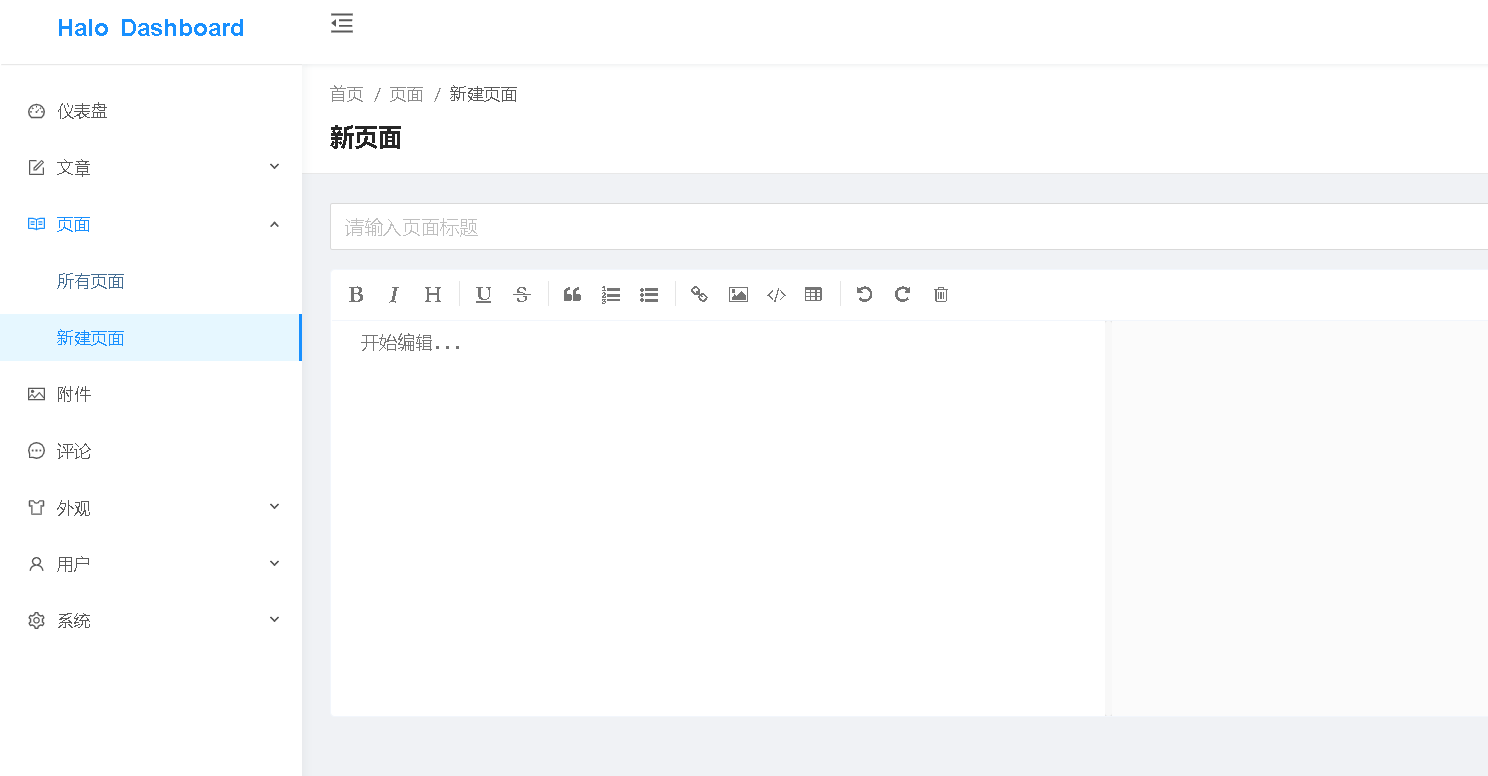The image size is (1488, 776).
Task: Insert an image into the editor
Action: click(738, 294)
